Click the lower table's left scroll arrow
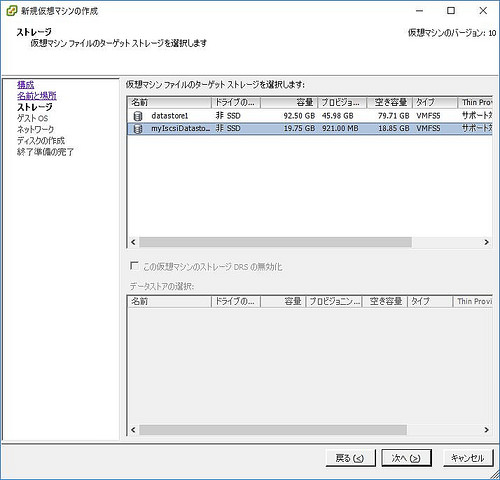This screenshot has width=500, height=480. 133,430
